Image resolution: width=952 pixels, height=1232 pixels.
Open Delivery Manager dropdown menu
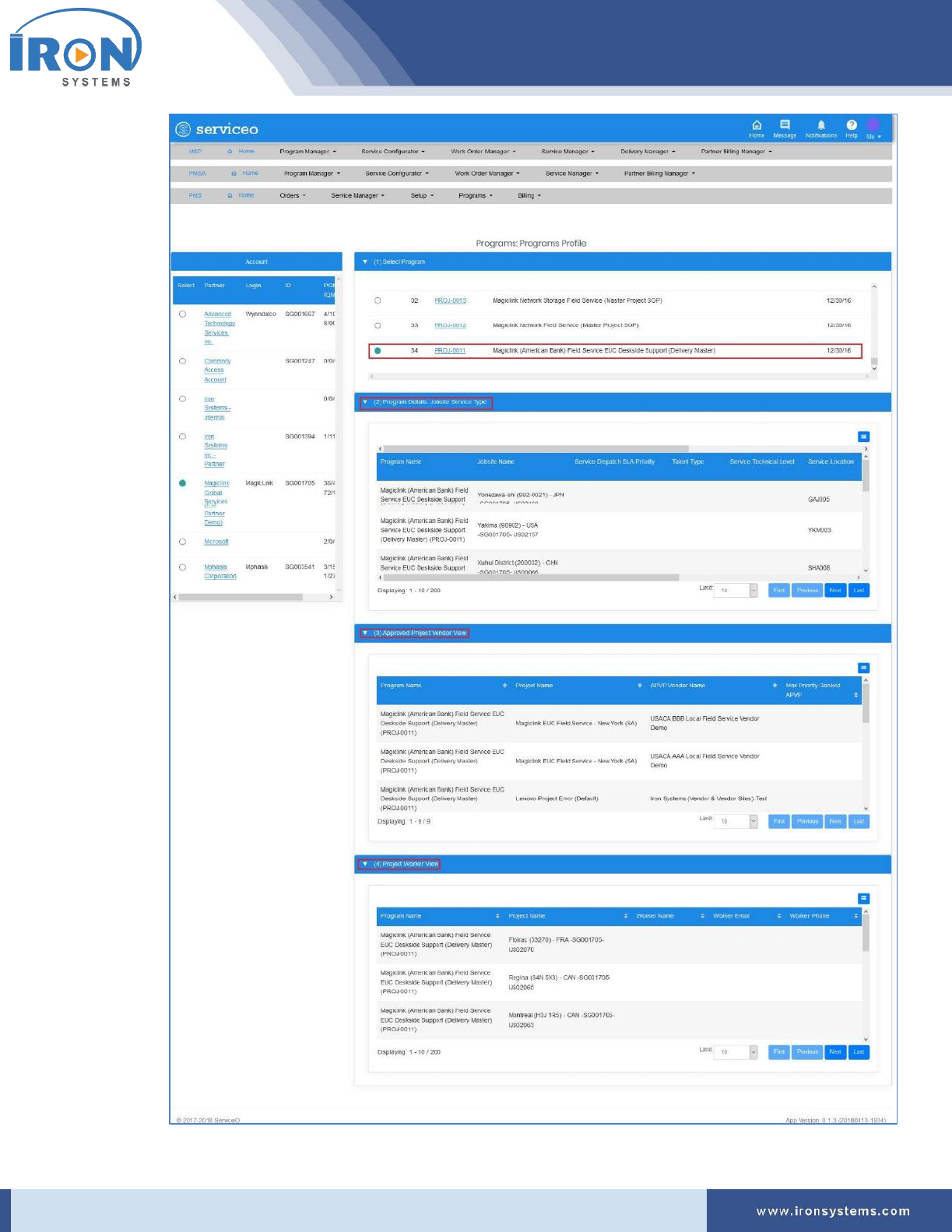coord(648,152)
